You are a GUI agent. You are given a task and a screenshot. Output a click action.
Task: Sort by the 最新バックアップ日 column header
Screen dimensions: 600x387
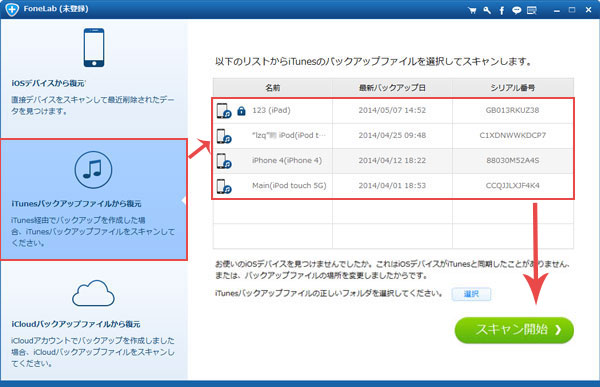tap(392, 88)
